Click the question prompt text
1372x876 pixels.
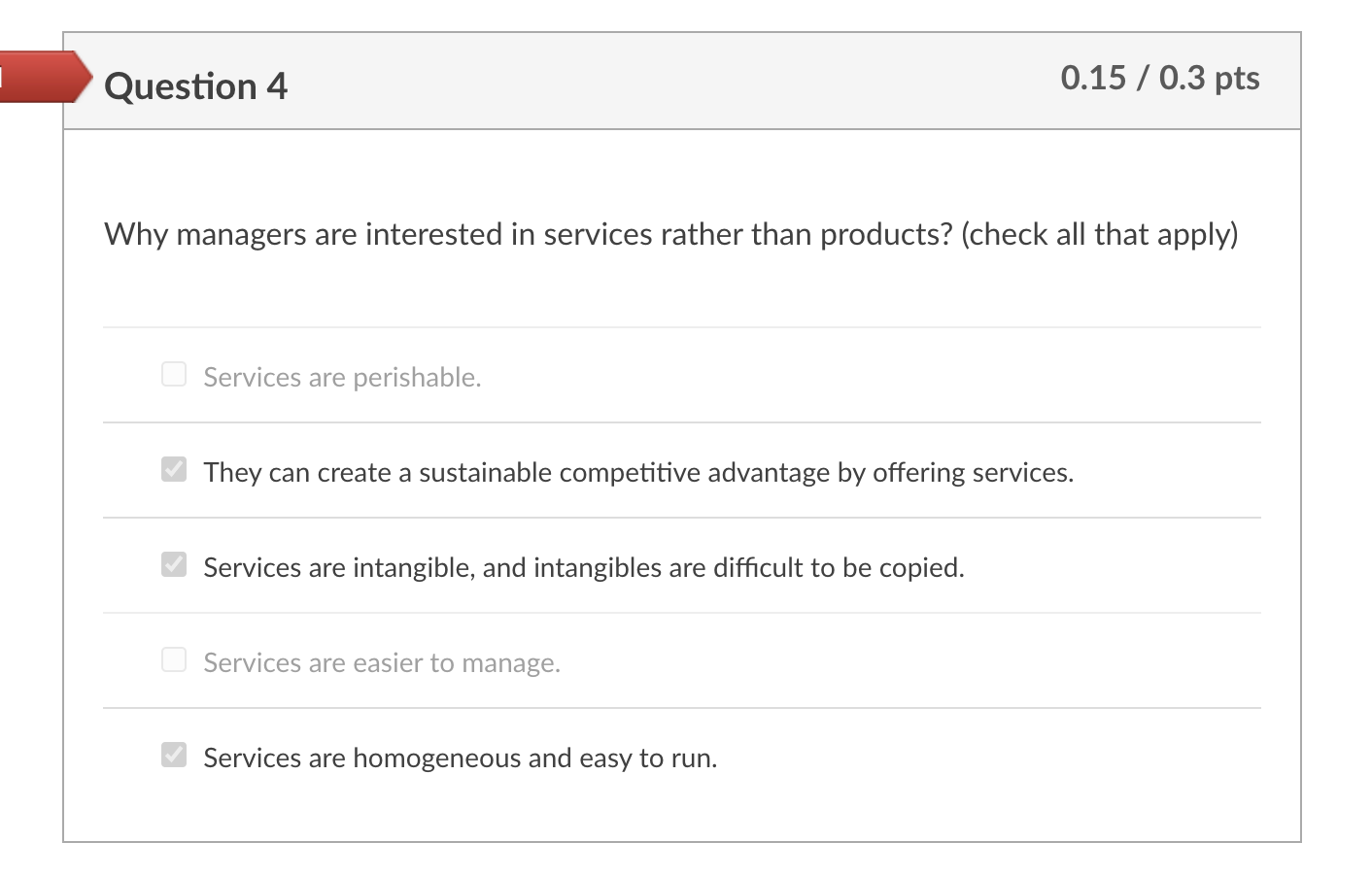pos(670,234)
